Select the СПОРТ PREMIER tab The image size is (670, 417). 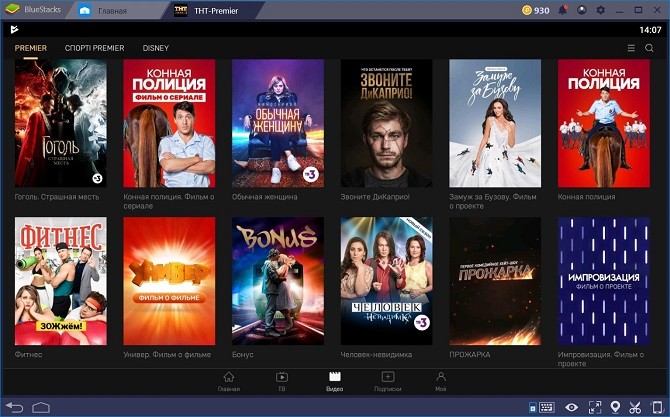[x=94, y=48]
